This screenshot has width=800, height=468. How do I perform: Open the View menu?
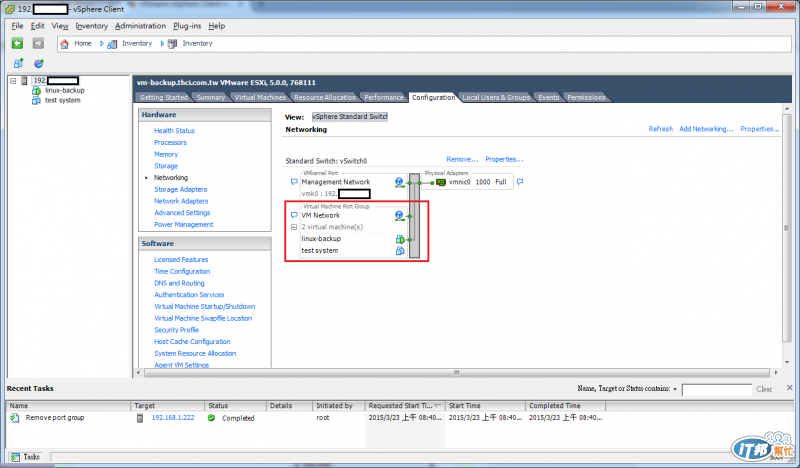tap(60, 26)
